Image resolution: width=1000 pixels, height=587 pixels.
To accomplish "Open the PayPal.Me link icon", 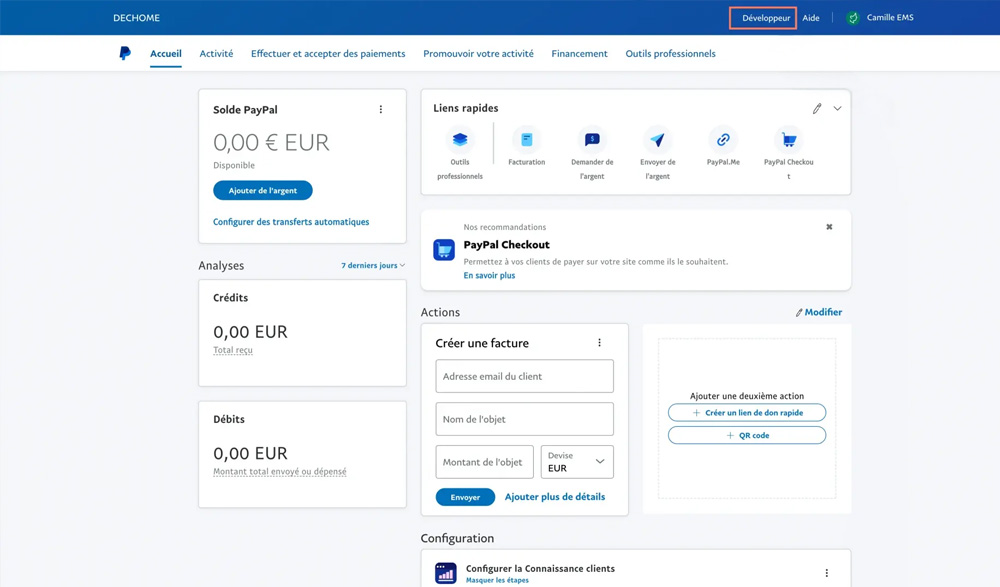I will [x=723, y=140].
